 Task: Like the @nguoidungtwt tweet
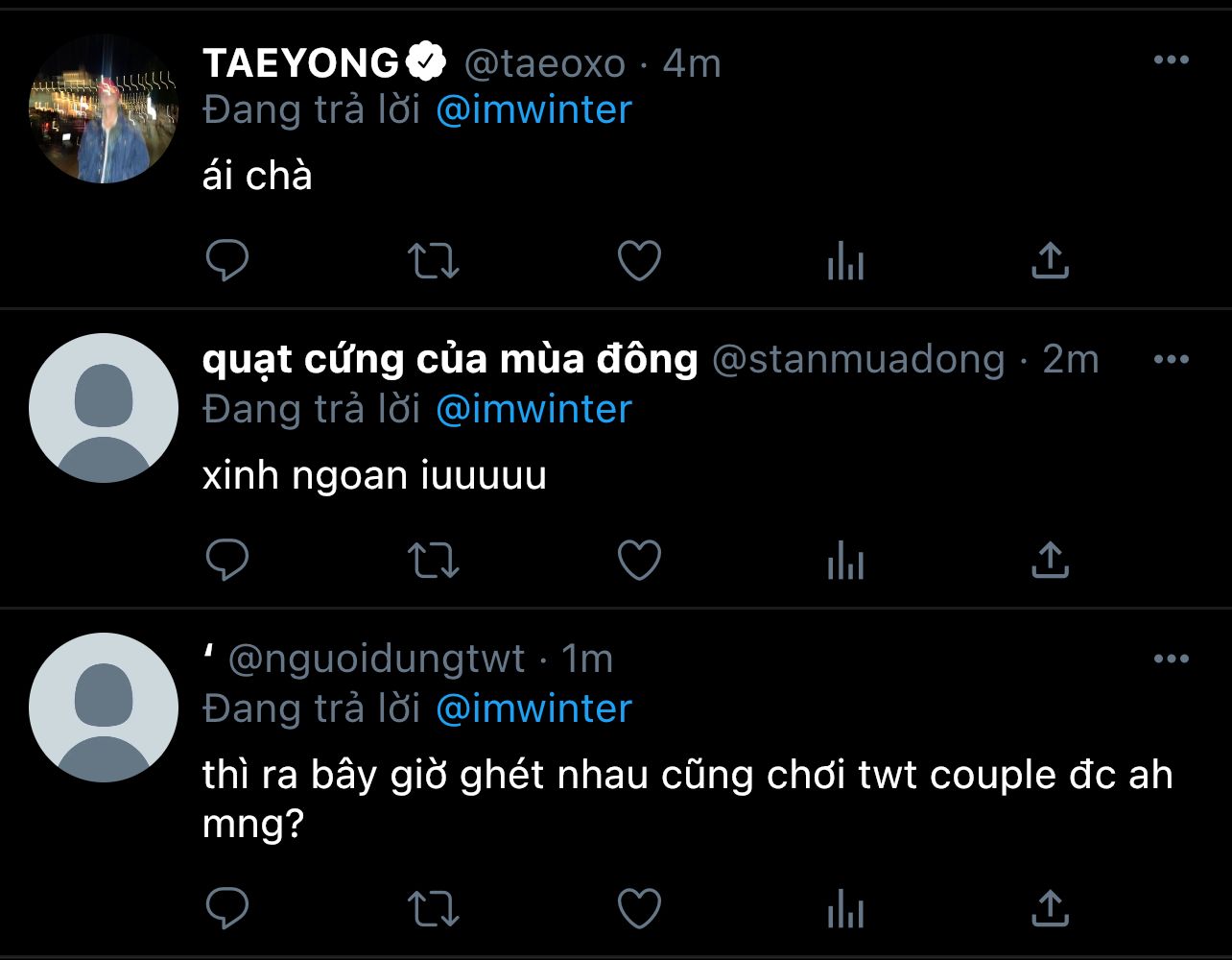639,907
